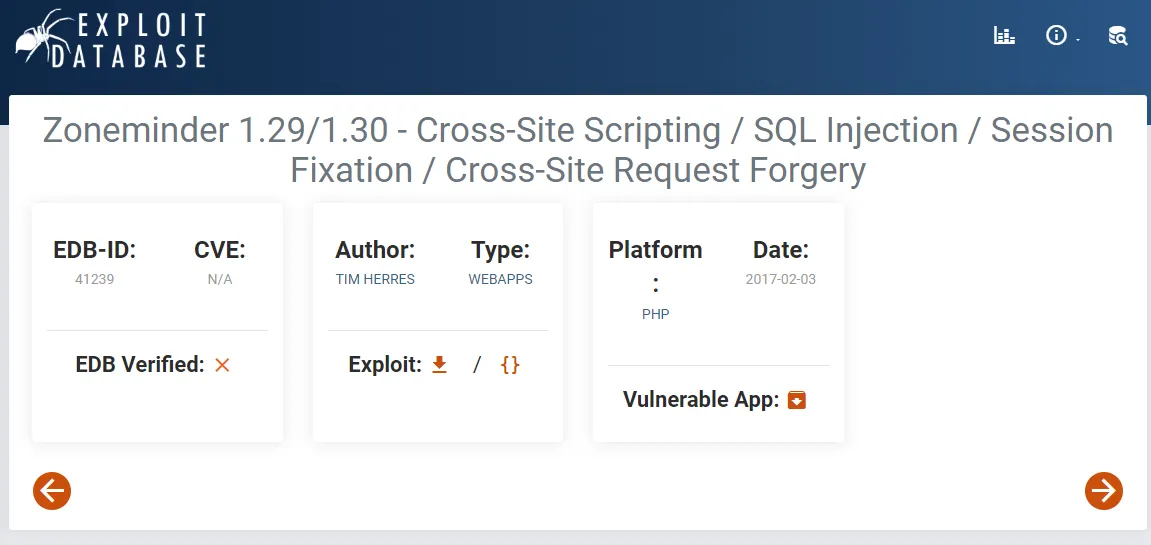The height and width of the screenshot is (545, 1151).
Task: Go to previous exploit with left arrow
Action: [52, 491]
